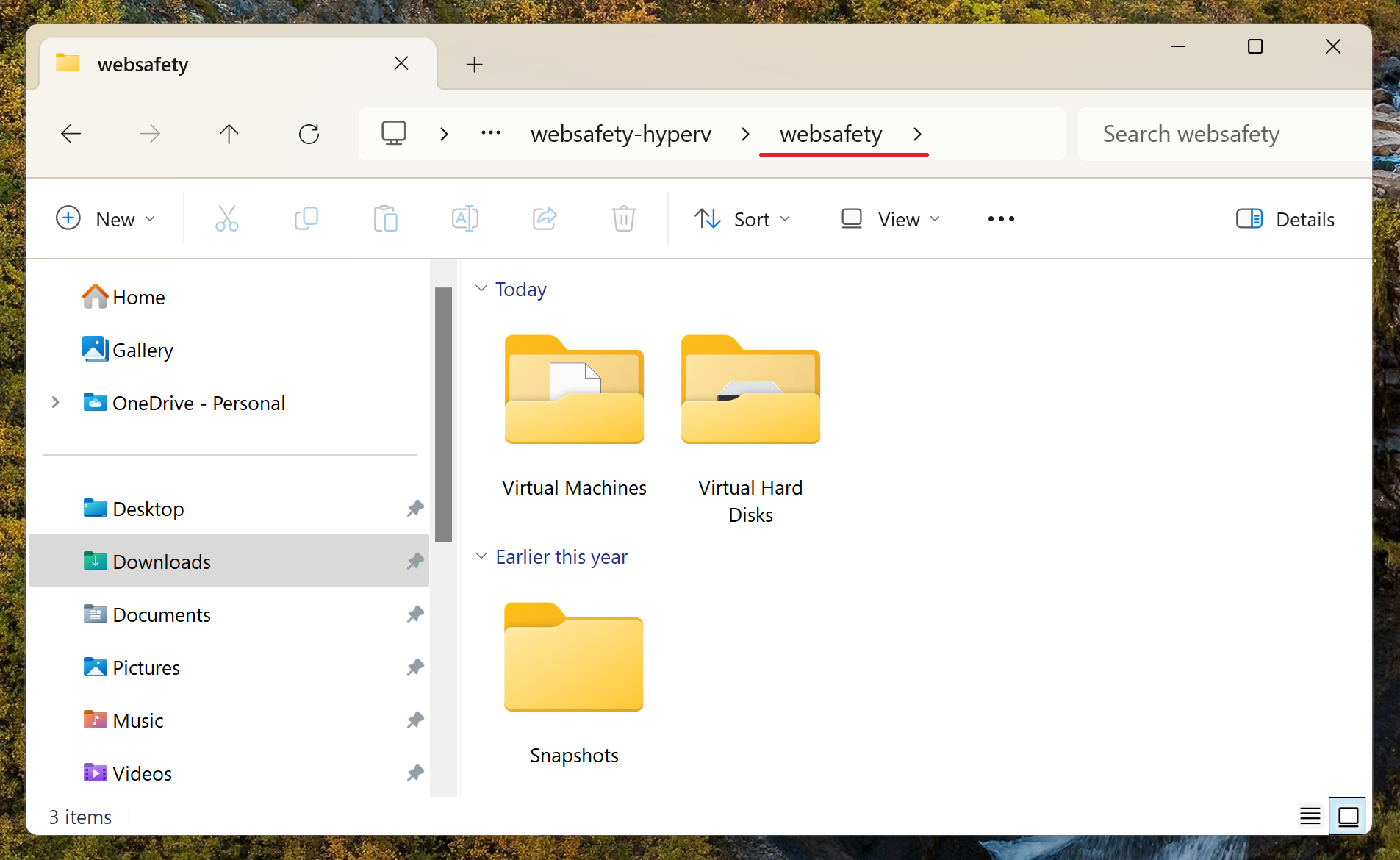Viewport: 1400px width, 860px height.
Task: Copy the selected item
Action: click(x=306, y=218)
